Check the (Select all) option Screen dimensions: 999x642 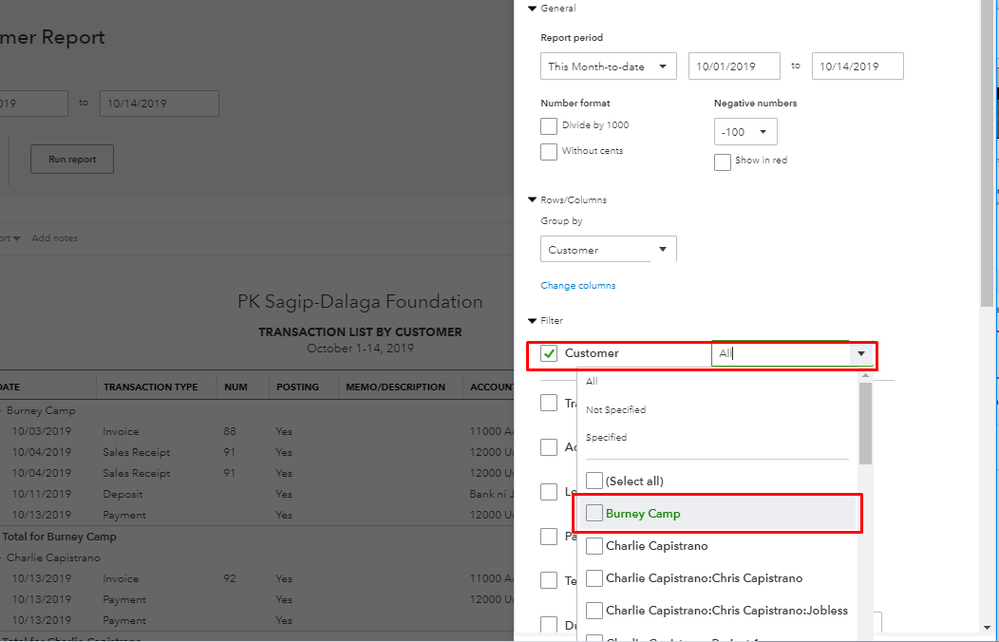594,481
